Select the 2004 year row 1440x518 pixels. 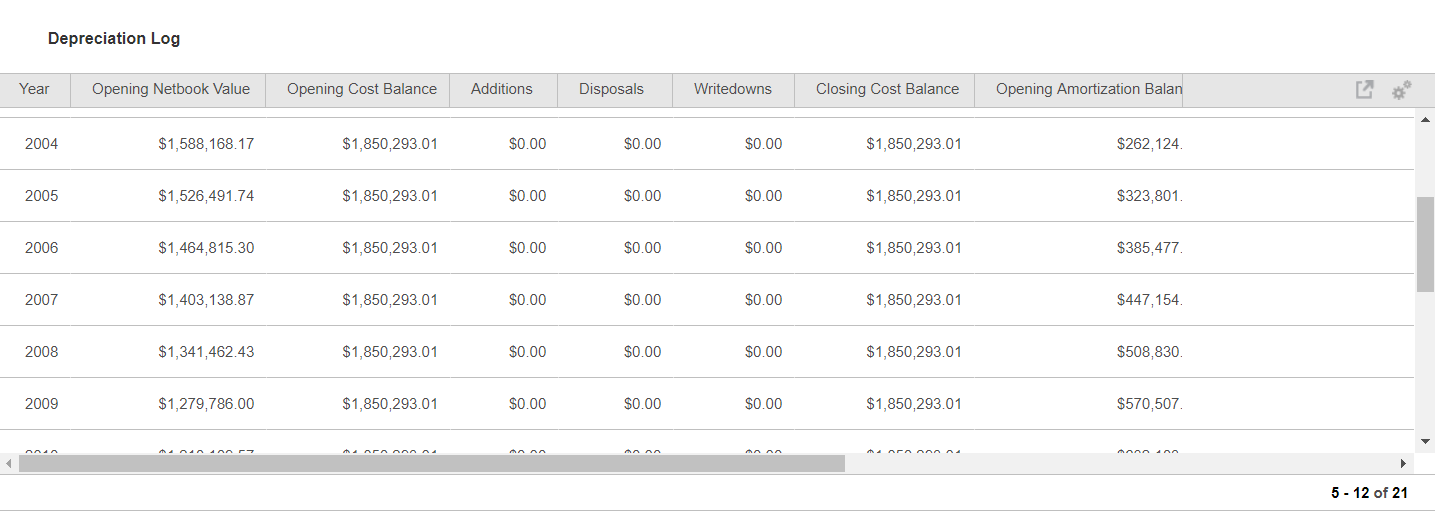click(42, 144)
